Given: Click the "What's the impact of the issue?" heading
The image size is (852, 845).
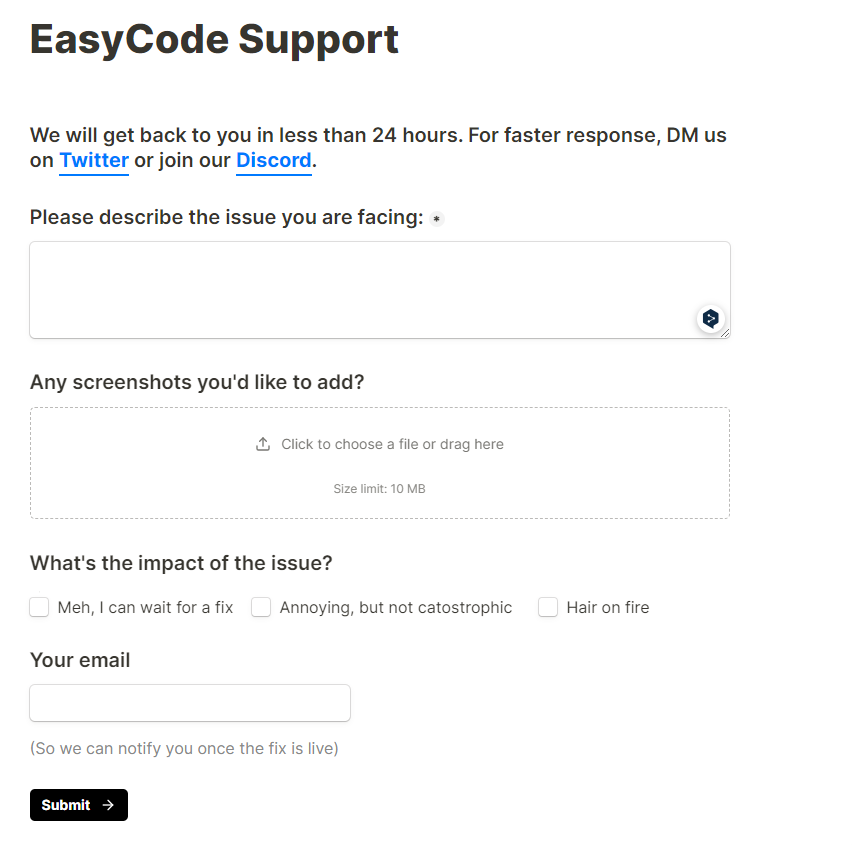Looking at the screenshot, I should pyautogui.click(x=180, y=563).
